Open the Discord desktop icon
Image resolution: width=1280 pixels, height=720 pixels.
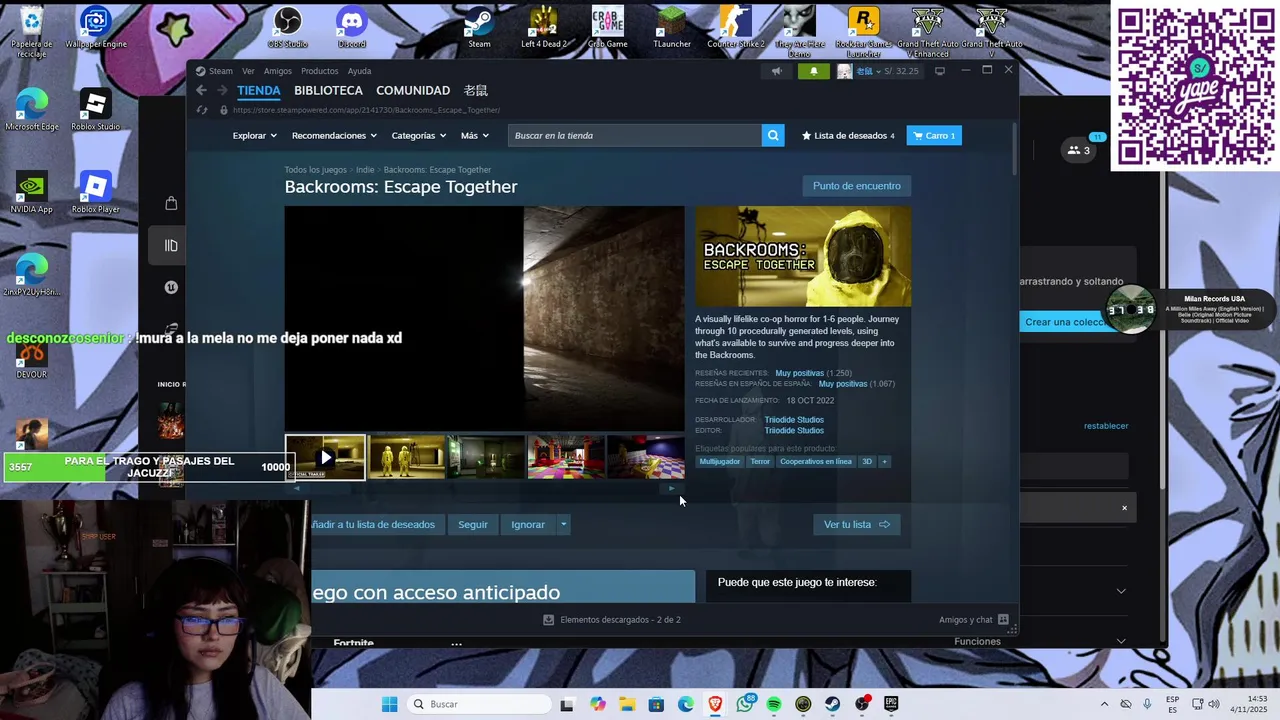[352, 28]
